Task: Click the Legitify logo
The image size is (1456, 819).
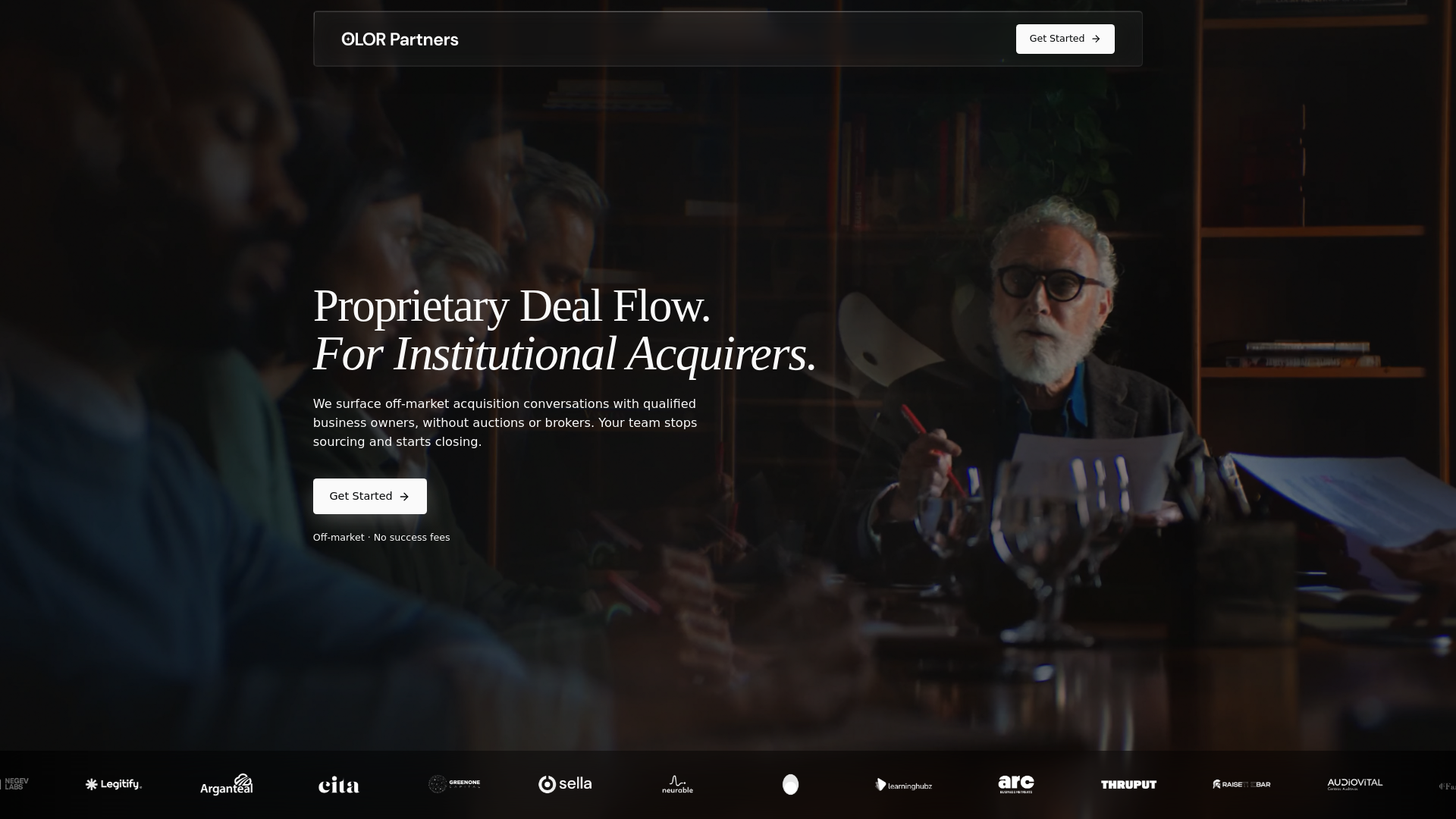Action: click(x=114, y=784)
